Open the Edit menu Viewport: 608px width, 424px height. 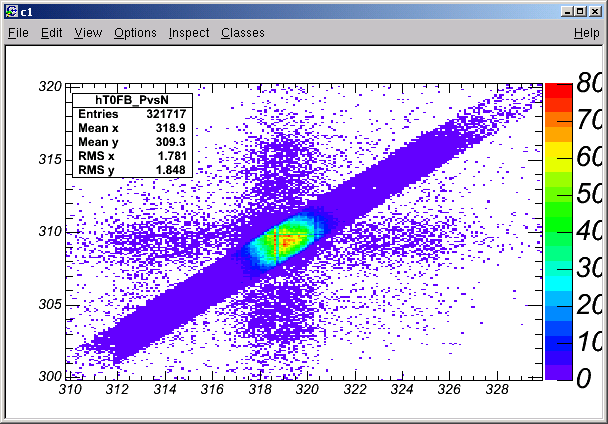[52, 33]
